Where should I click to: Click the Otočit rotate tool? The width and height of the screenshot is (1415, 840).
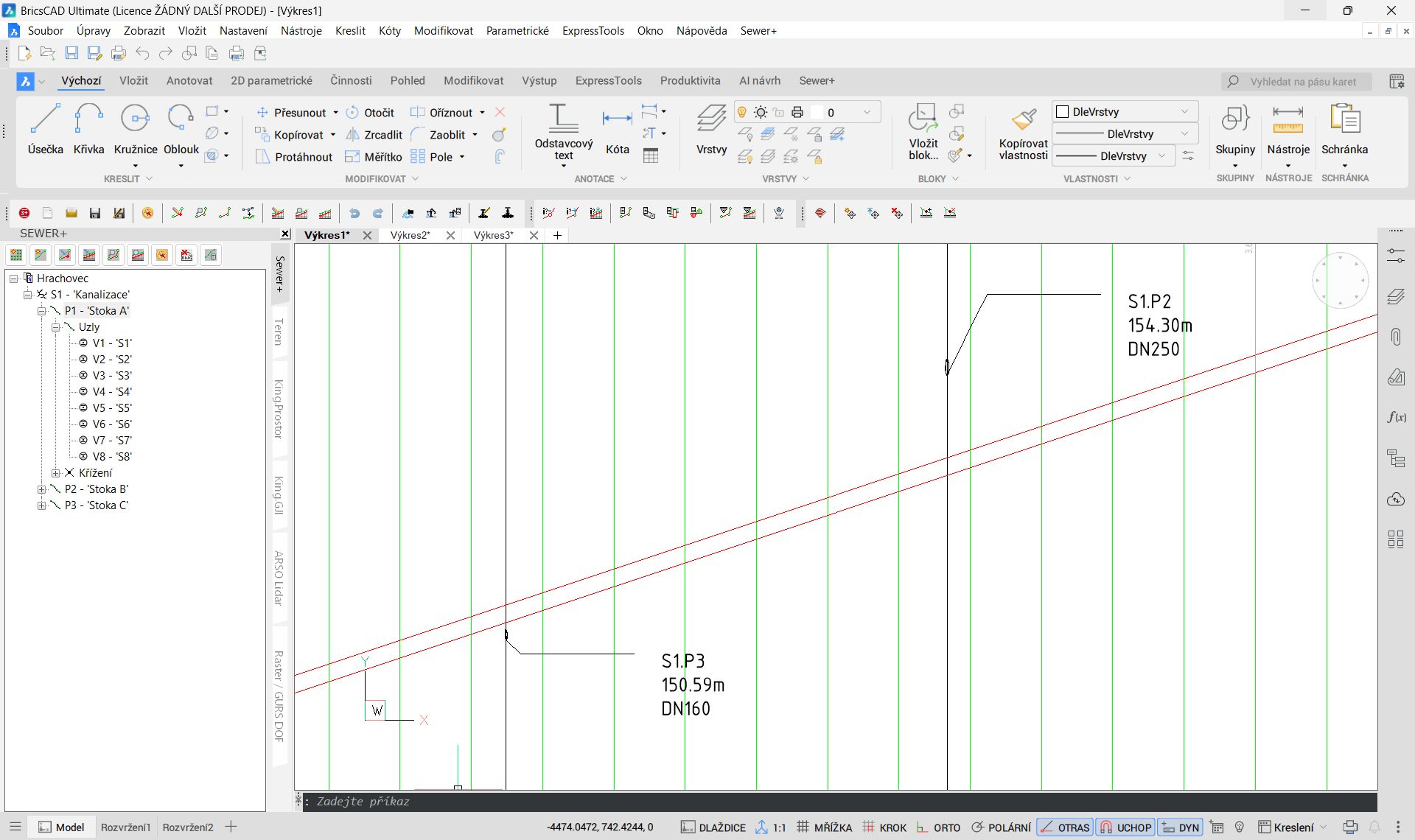coord(371,113)
